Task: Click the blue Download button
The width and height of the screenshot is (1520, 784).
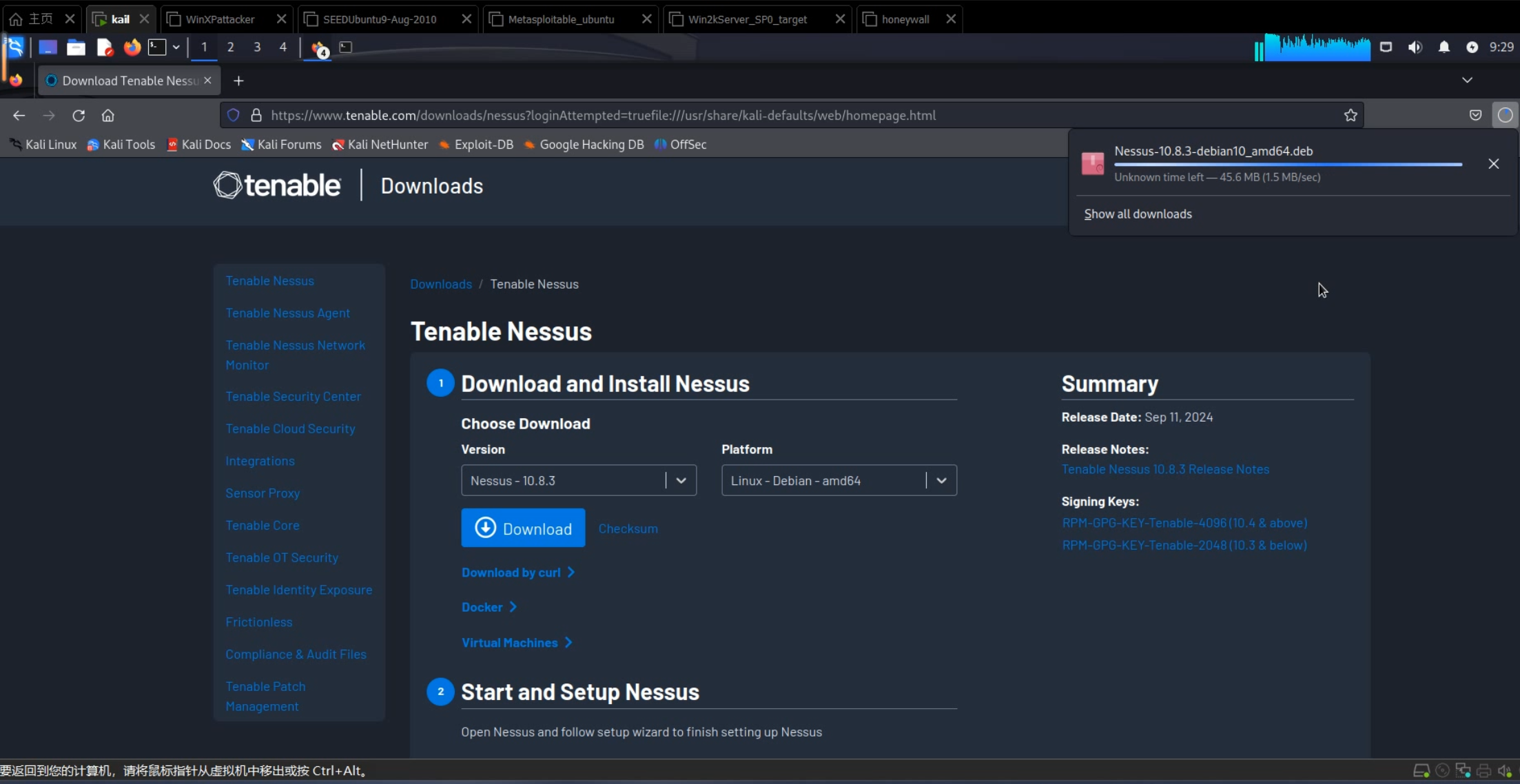Action: point(523,528)
